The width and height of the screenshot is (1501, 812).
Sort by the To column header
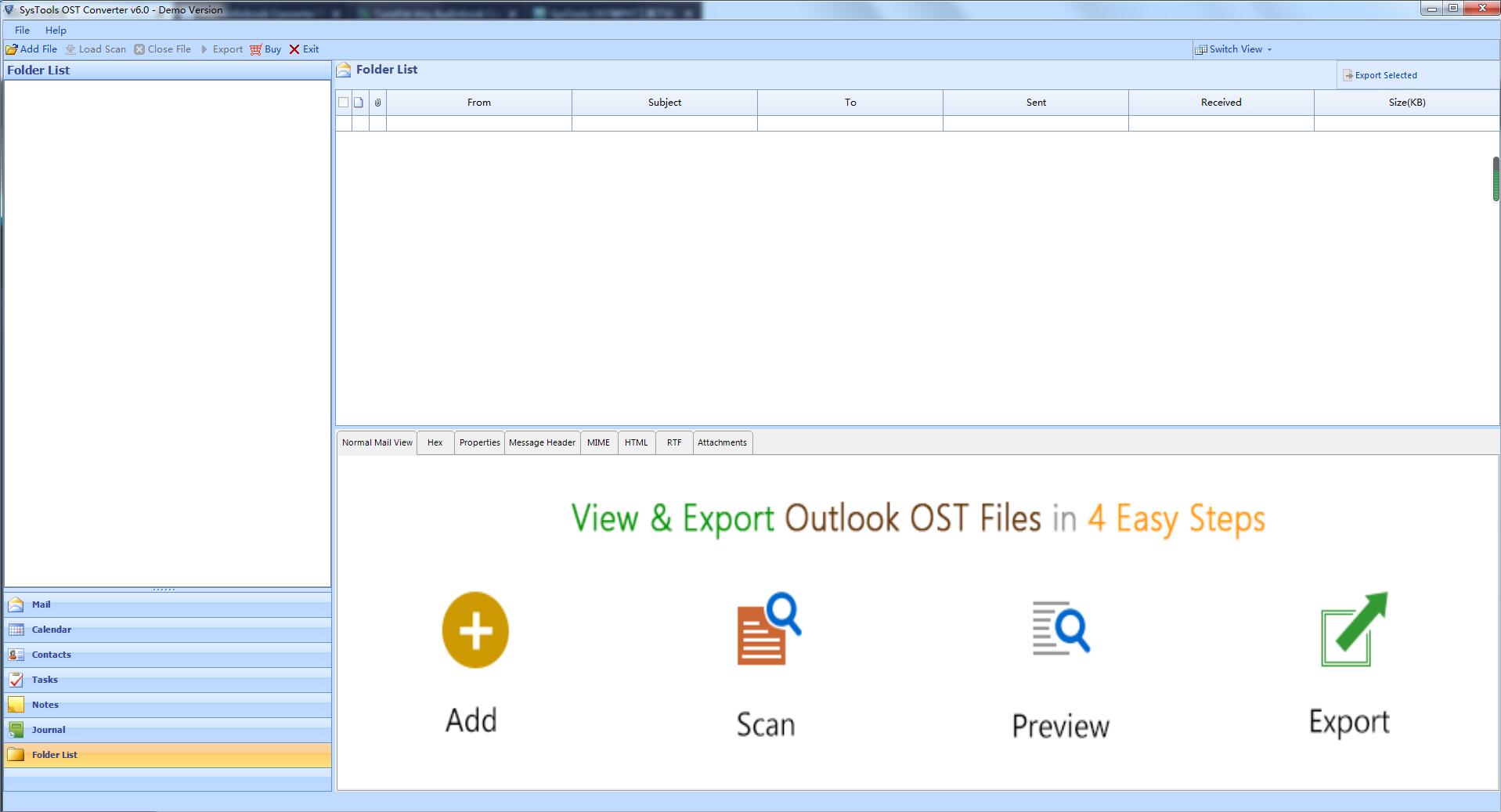point(850,103)
